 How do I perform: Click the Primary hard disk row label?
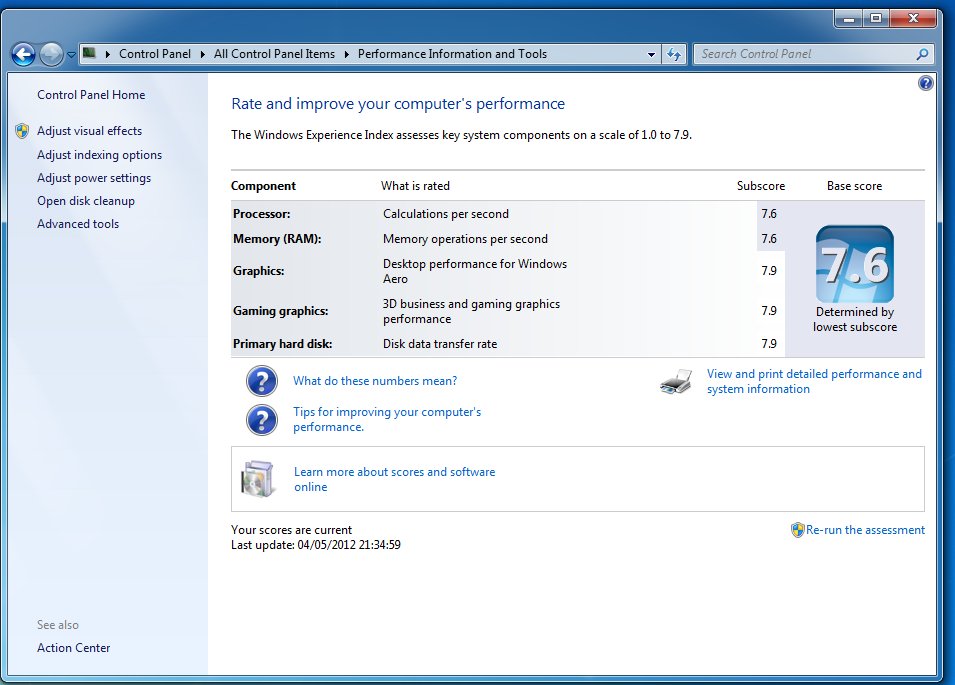pyautogui.click(x=283, y=344)
